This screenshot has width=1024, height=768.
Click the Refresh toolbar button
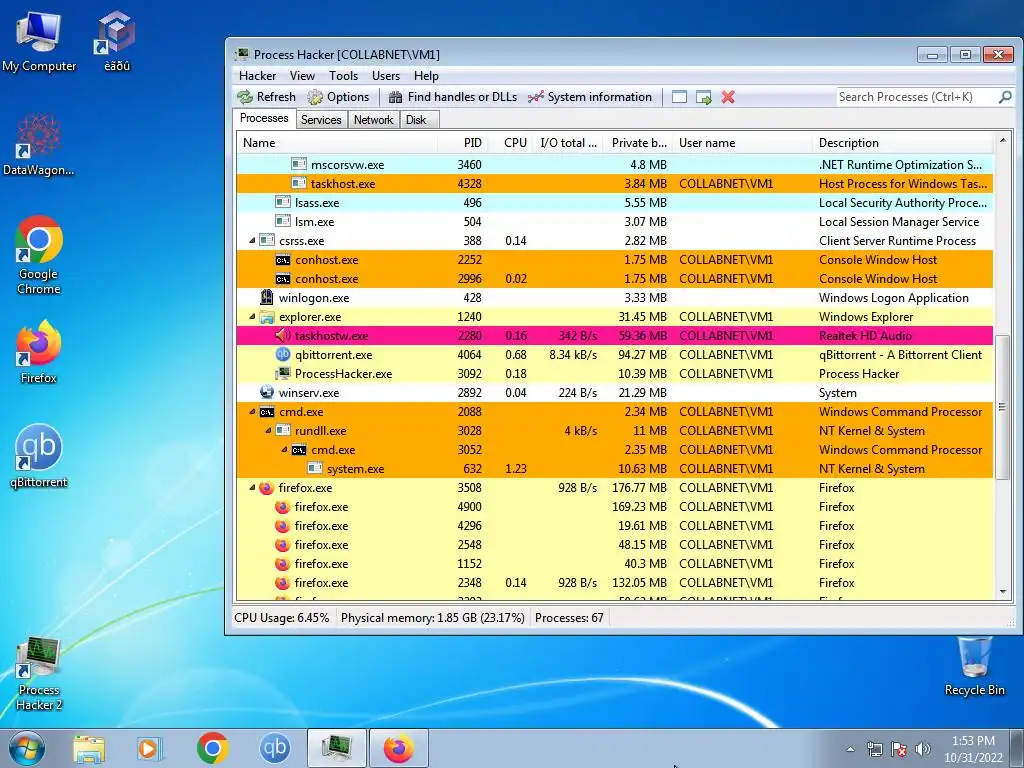pyautogui.click(x=266, y=97)
